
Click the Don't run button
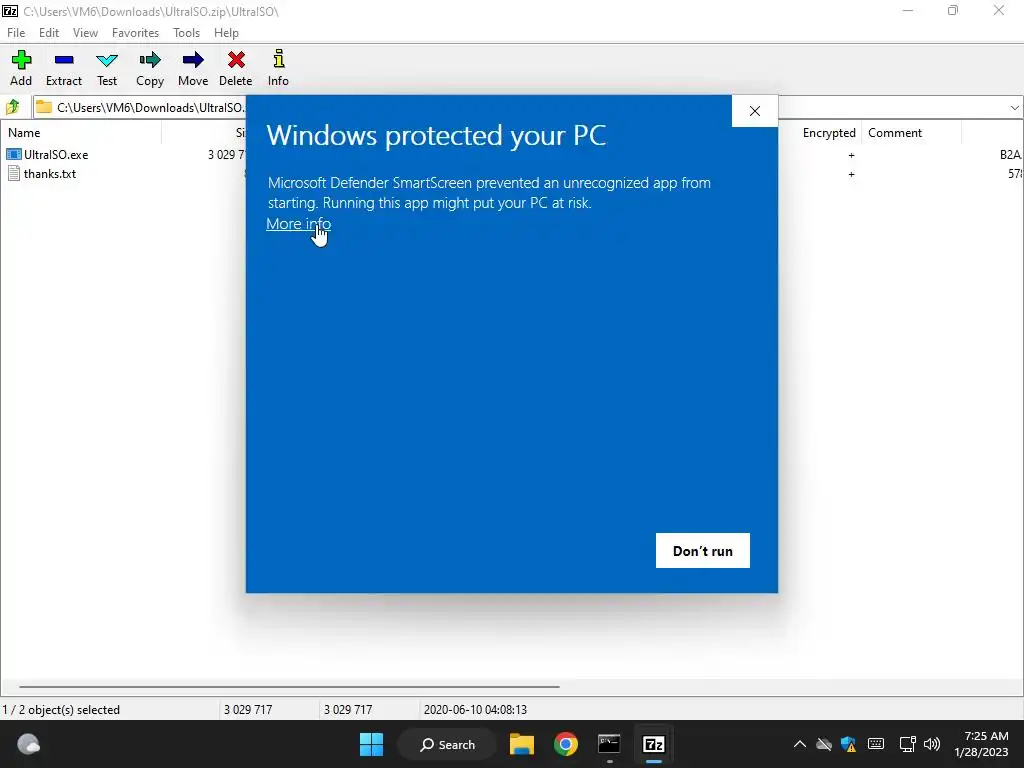[x=703, y=551]
